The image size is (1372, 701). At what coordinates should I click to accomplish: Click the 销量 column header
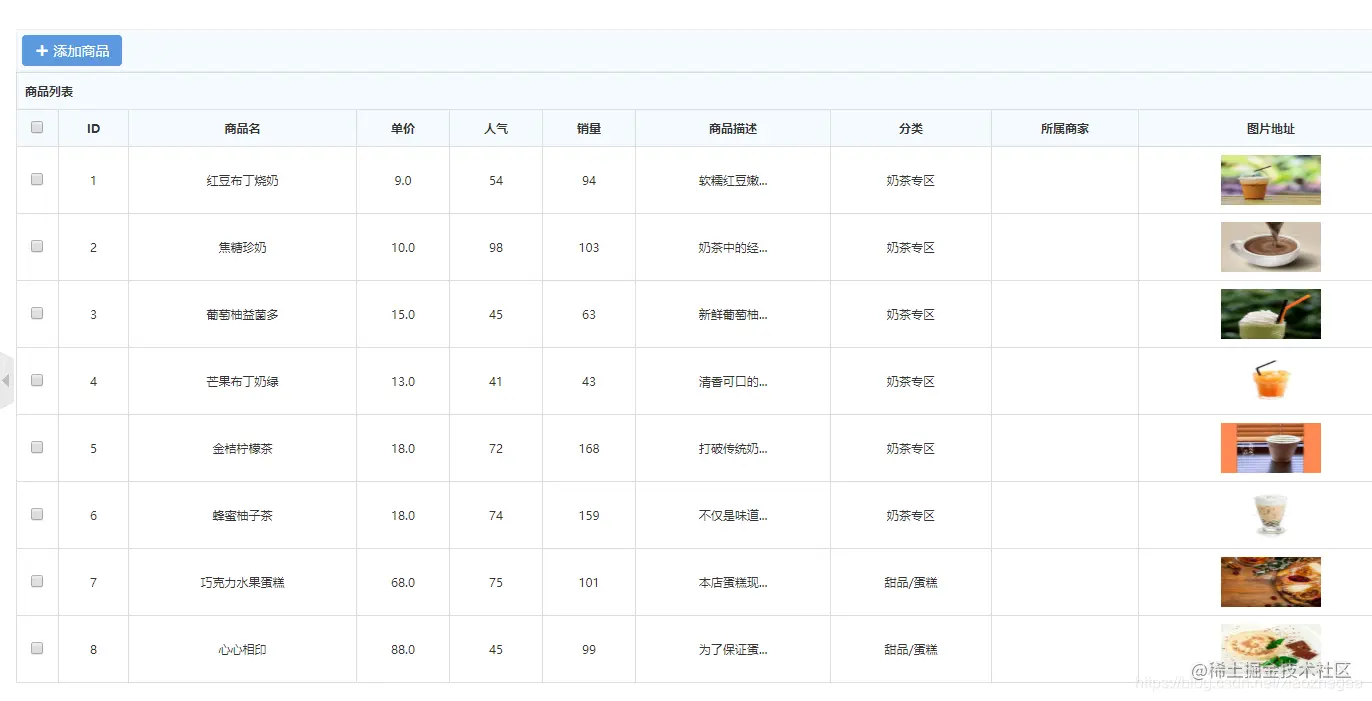588,127
